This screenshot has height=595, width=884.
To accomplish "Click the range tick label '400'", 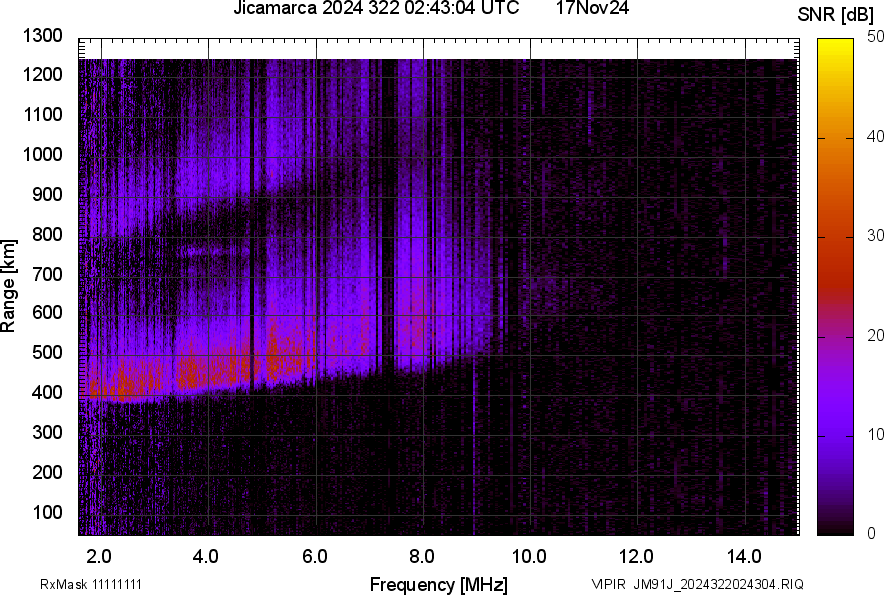I will (47, 391).
